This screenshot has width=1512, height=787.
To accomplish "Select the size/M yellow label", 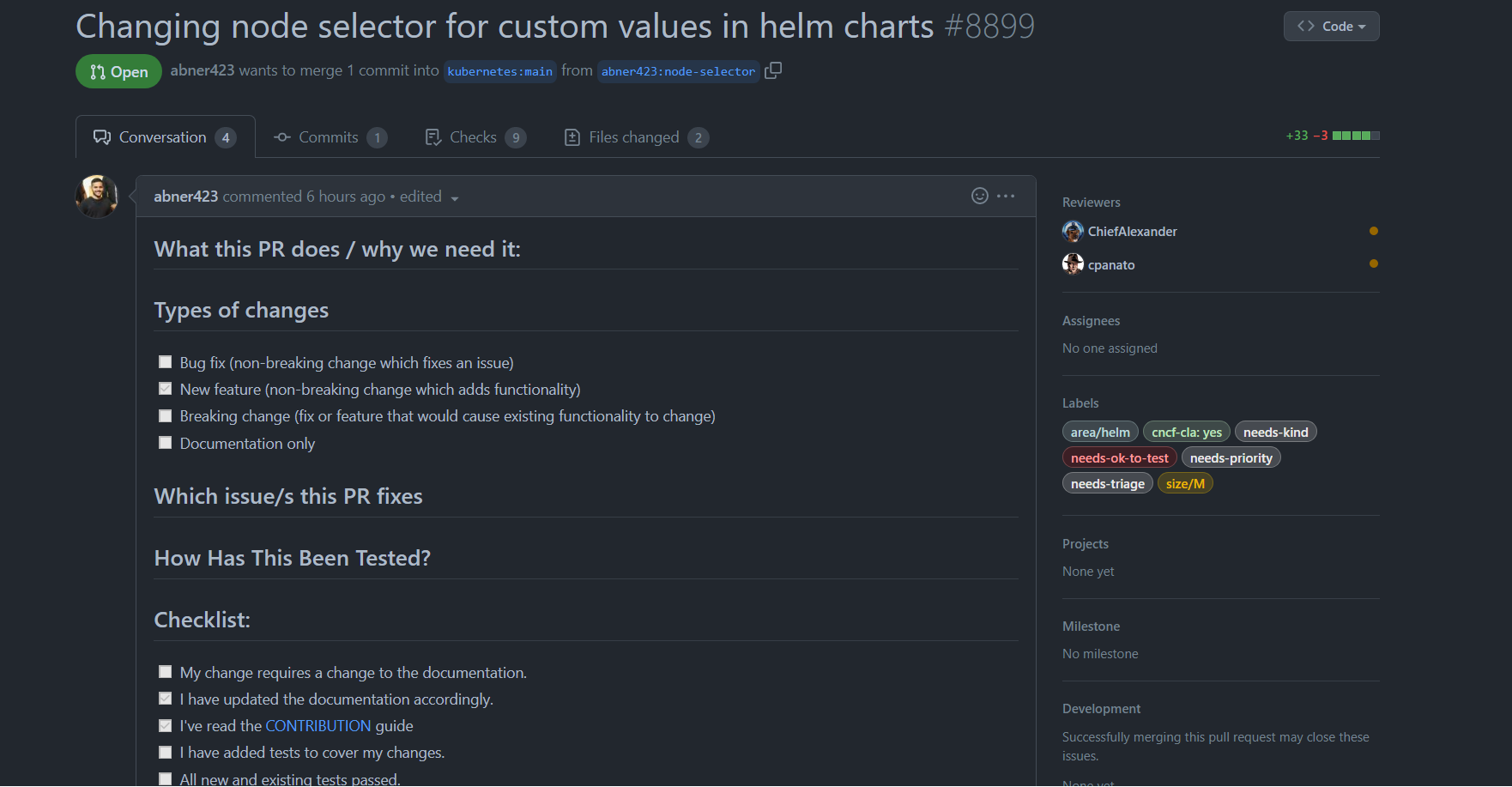I will click(1185, 483).
